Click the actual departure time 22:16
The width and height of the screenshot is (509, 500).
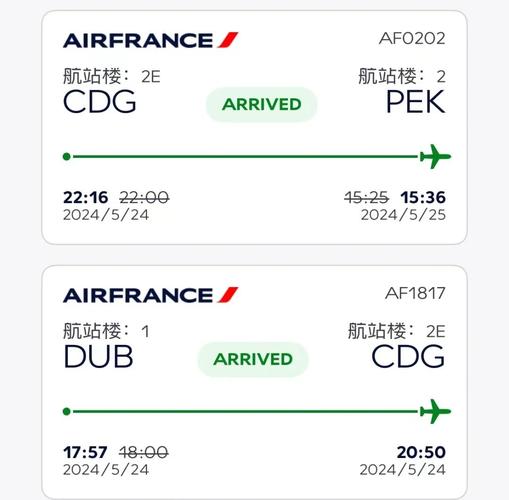click(x=86, y=197)
